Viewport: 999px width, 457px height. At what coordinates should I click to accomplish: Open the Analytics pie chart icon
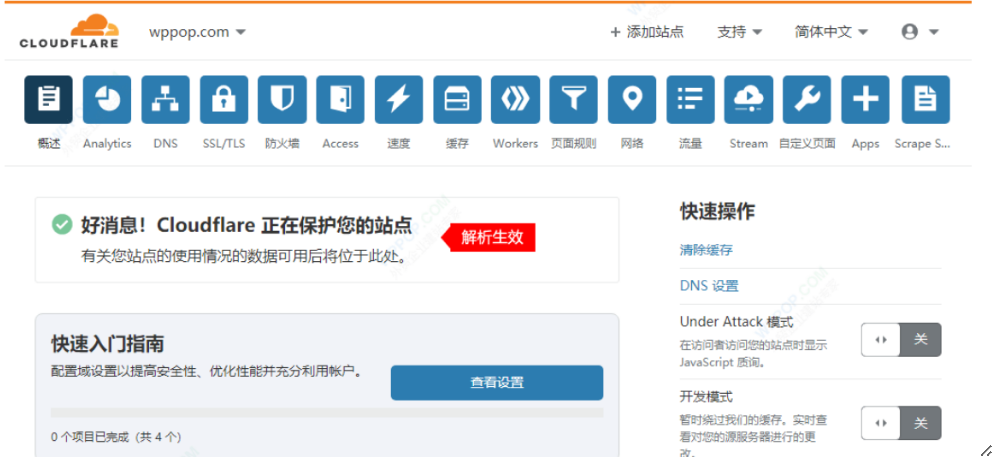[x=107, y=100]
